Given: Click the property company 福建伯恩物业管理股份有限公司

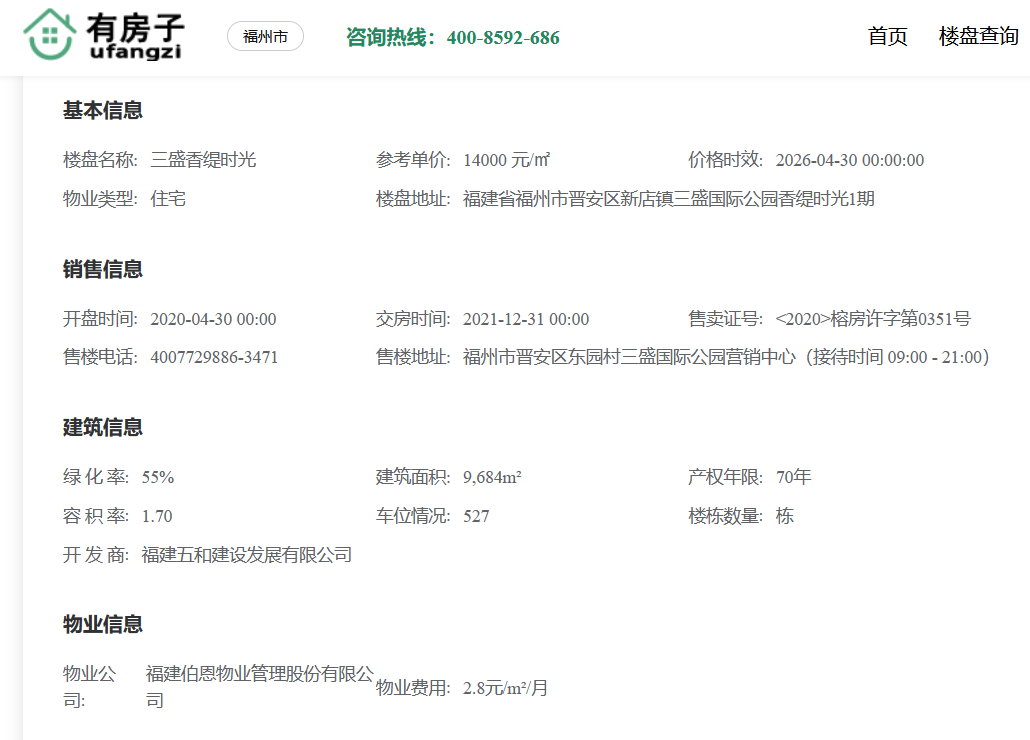Looking at the screenshot, I should click(259, 675).
